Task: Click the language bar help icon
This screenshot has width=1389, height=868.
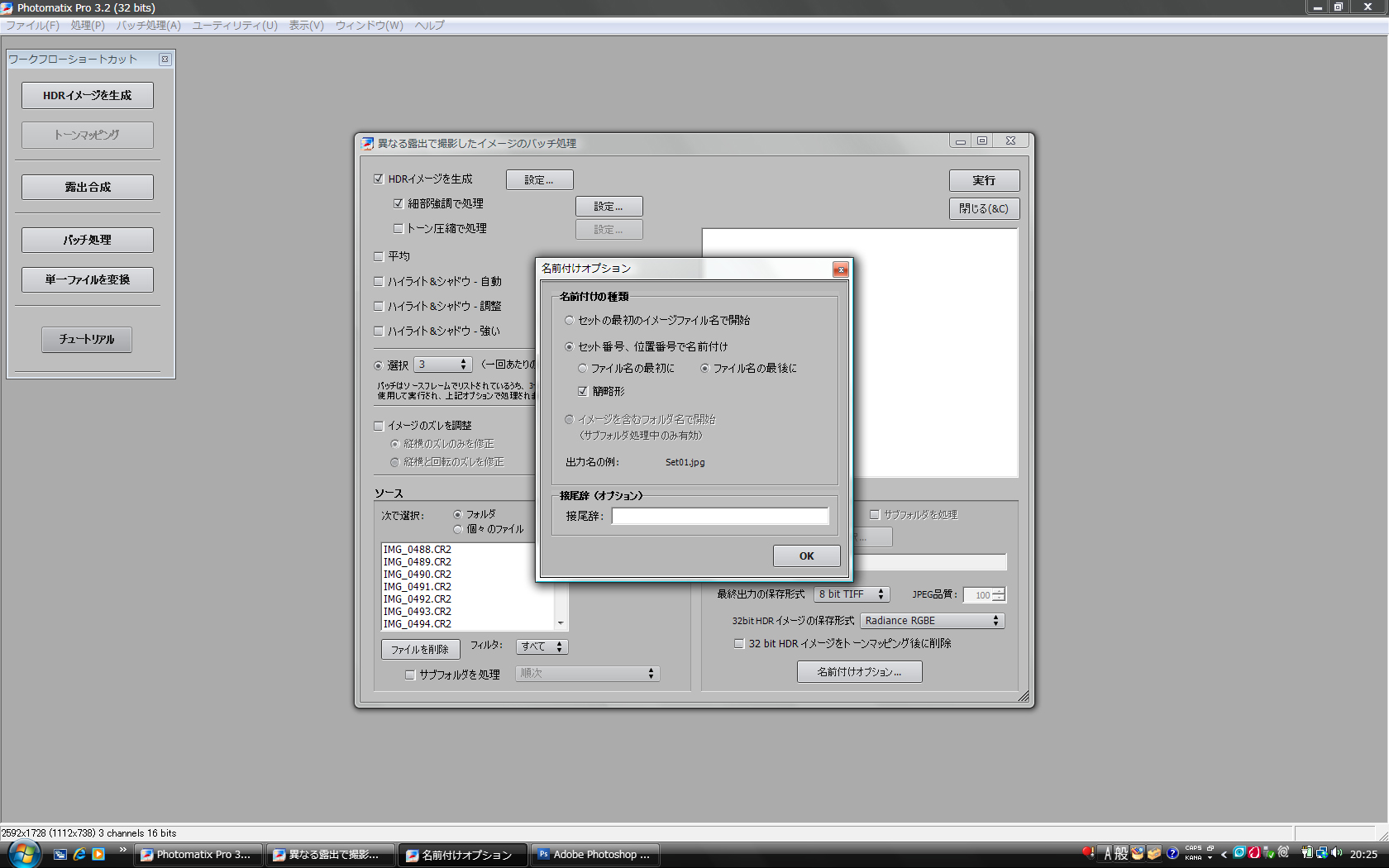Action: 1172,854
